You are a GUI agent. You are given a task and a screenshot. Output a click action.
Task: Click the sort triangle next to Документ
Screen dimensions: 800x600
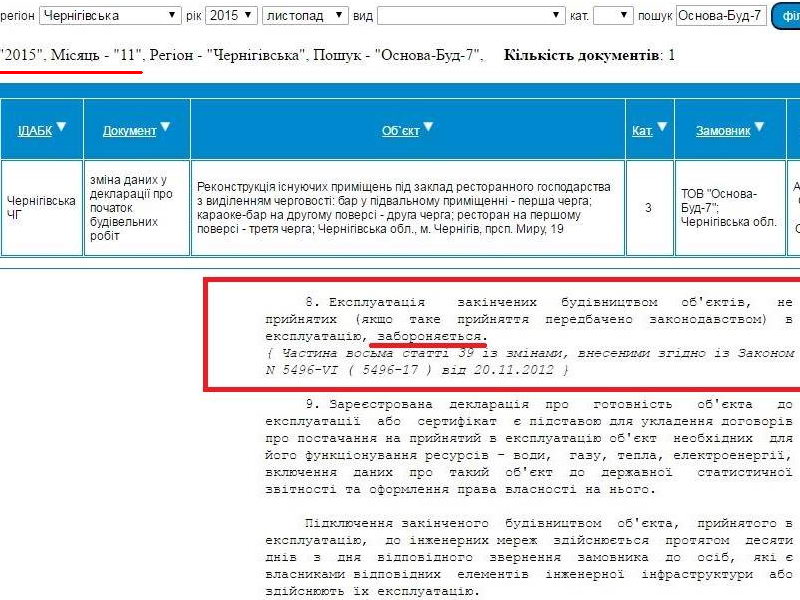point(166,126)
